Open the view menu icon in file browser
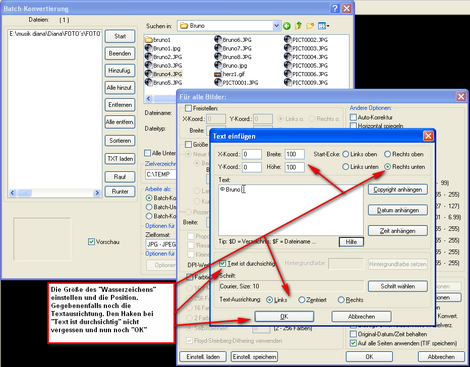The height and width of the screenshot is (367, 470). tap(323, 26)
